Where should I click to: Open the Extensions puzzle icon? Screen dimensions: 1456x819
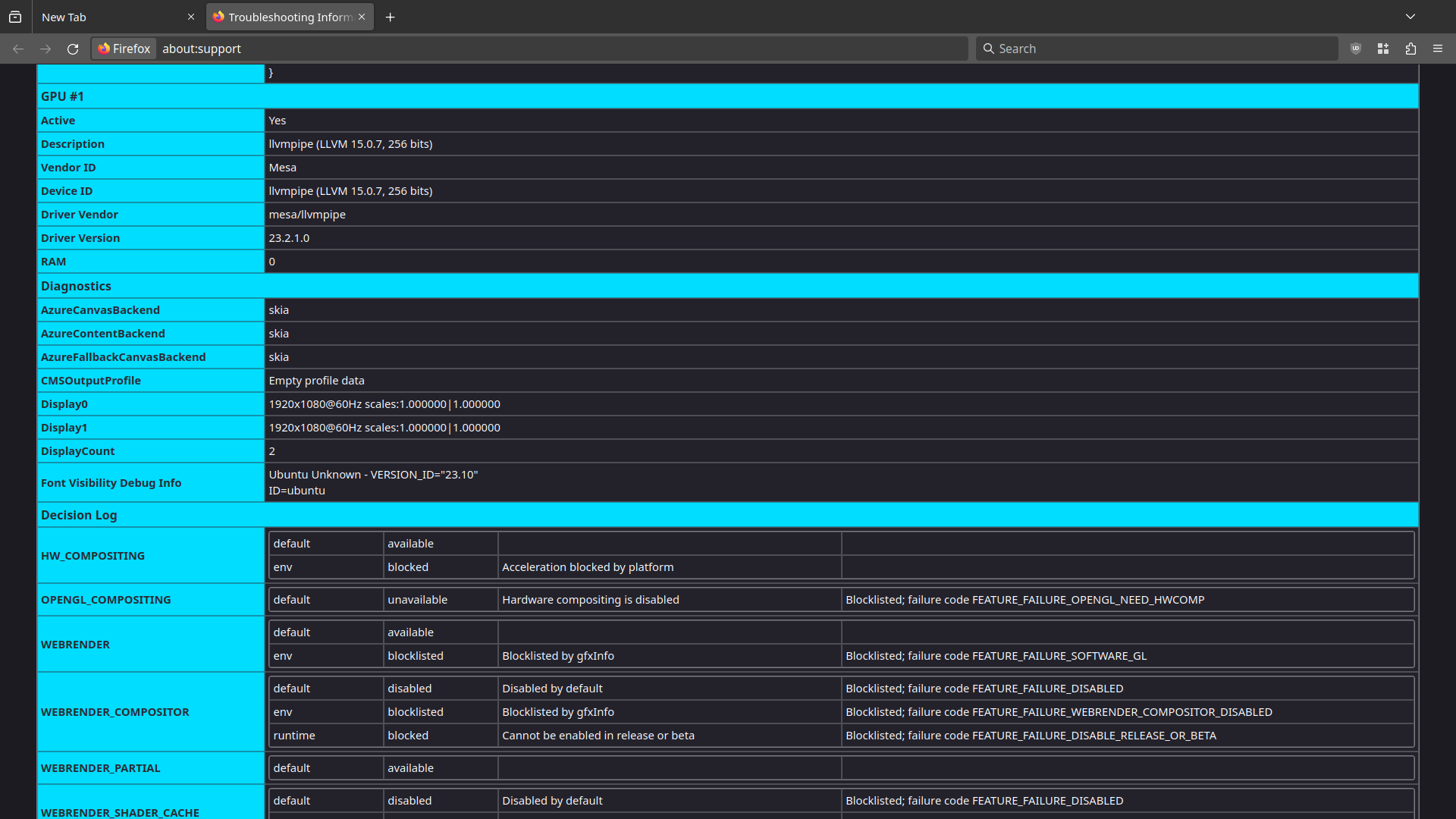pos(1410,49)
